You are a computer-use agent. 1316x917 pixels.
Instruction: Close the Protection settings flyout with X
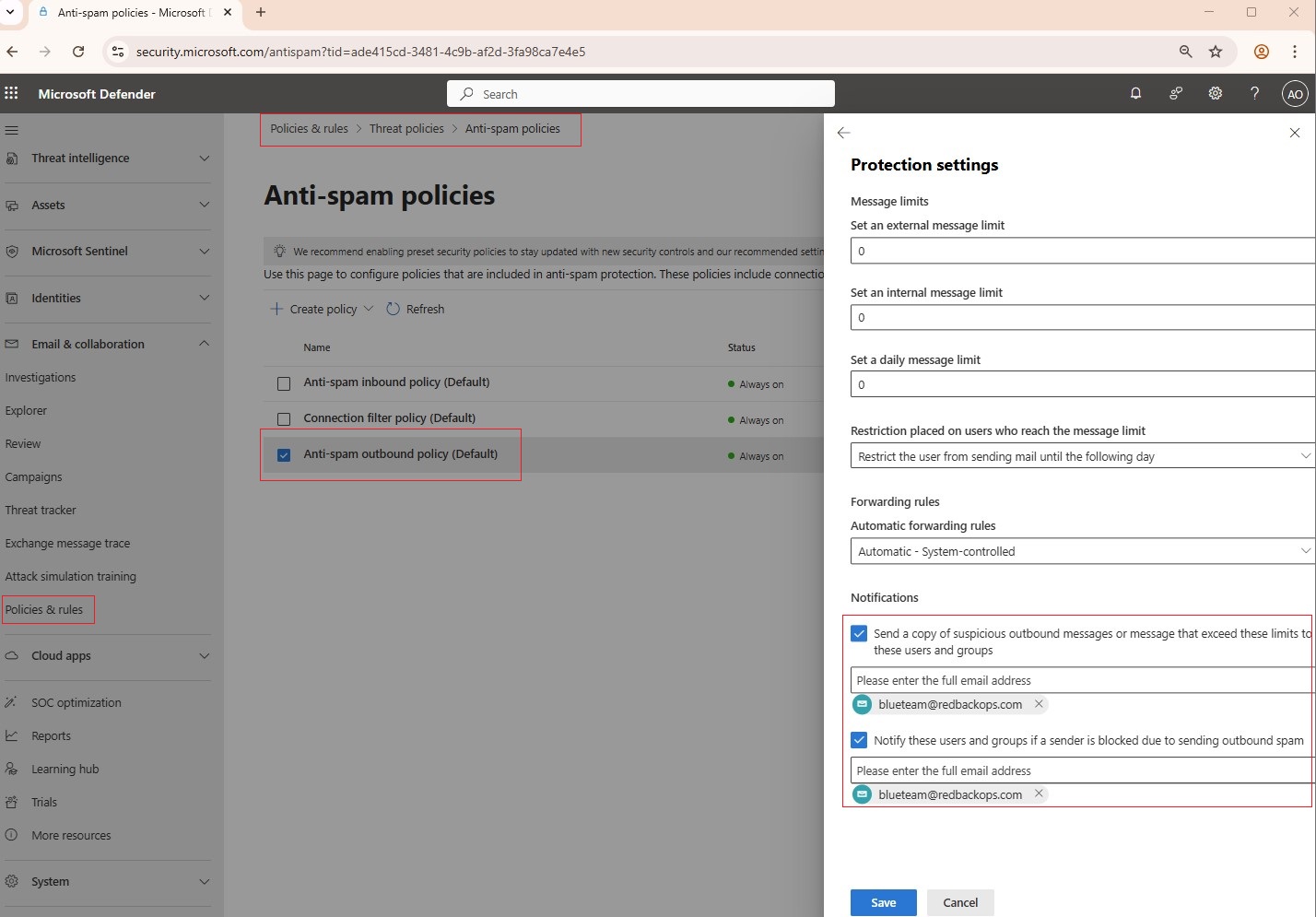(x=1295, y=133)
